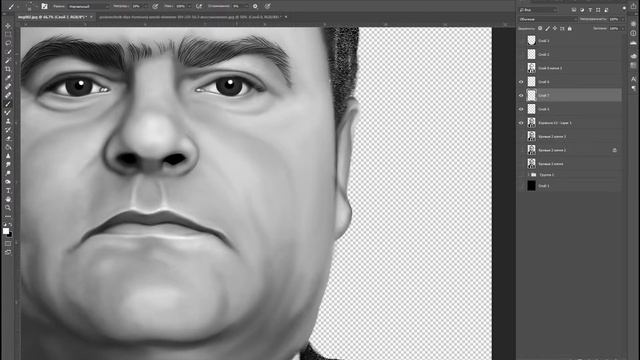Hide layer Слой 6 with eye icon

521,82
